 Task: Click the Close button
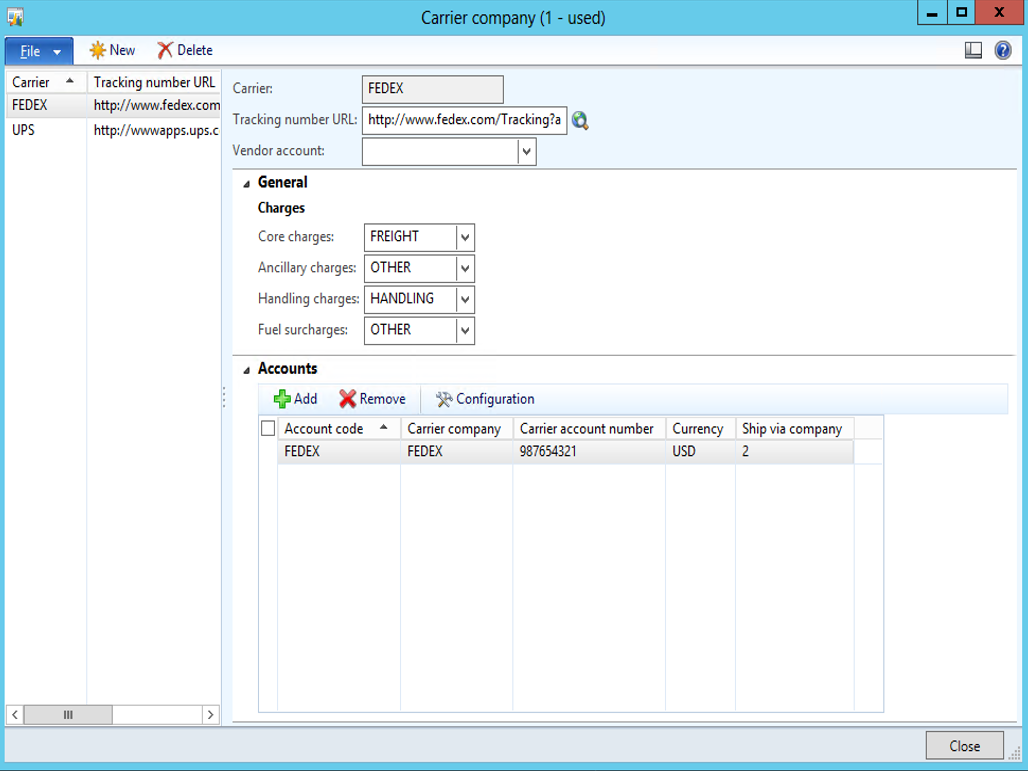(x=964, y=746)
